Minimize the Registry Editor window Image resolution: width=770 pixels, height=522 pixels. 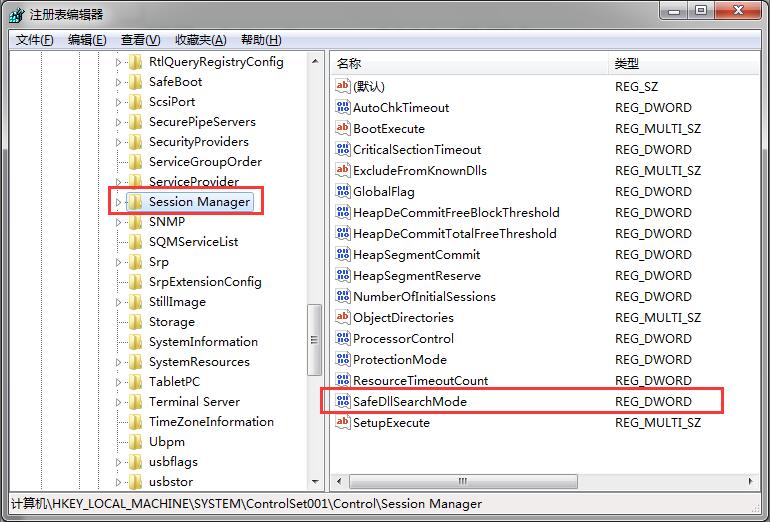(674, 11)
